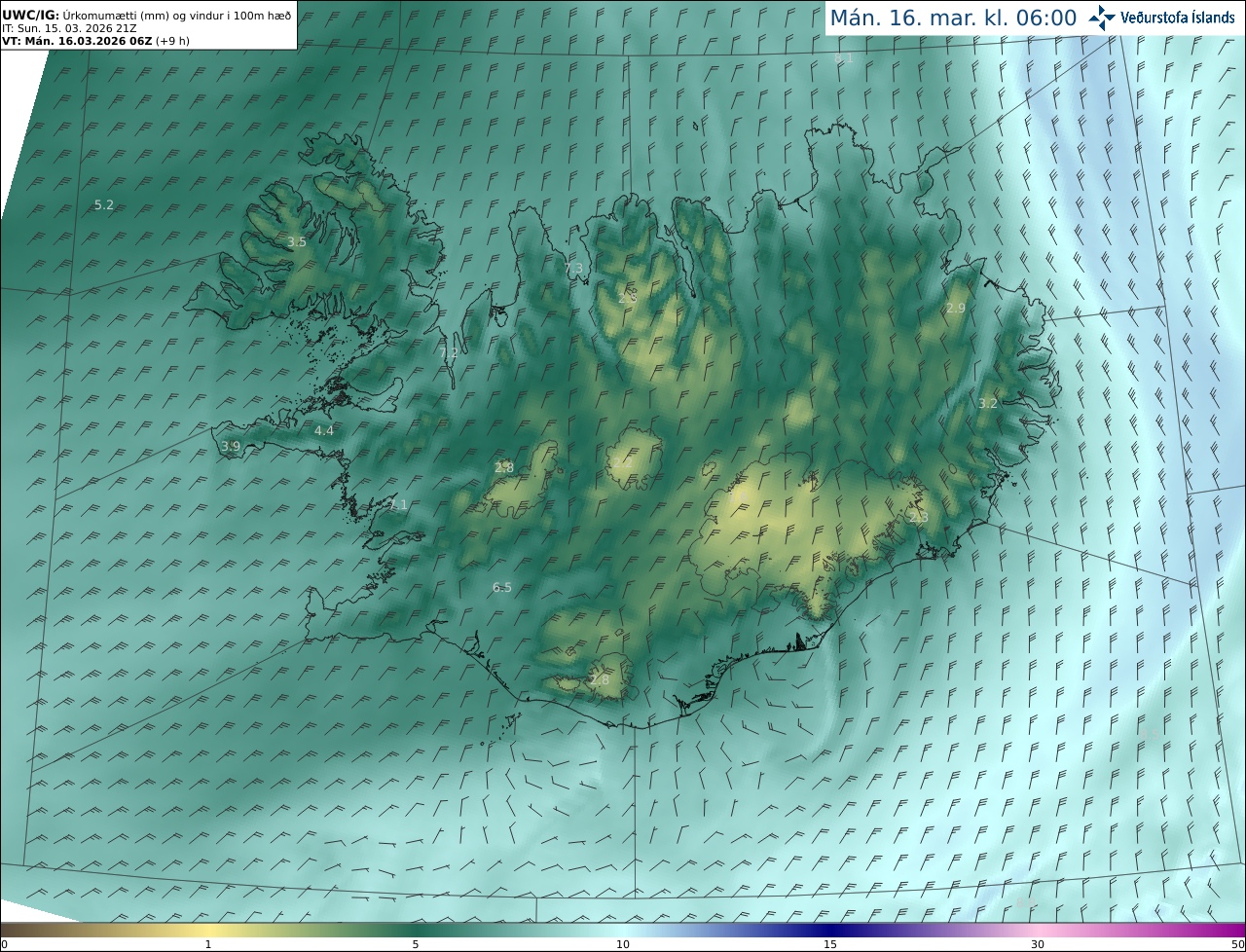Click the "50" tick on the colour scale

(x=1237, y=945)
